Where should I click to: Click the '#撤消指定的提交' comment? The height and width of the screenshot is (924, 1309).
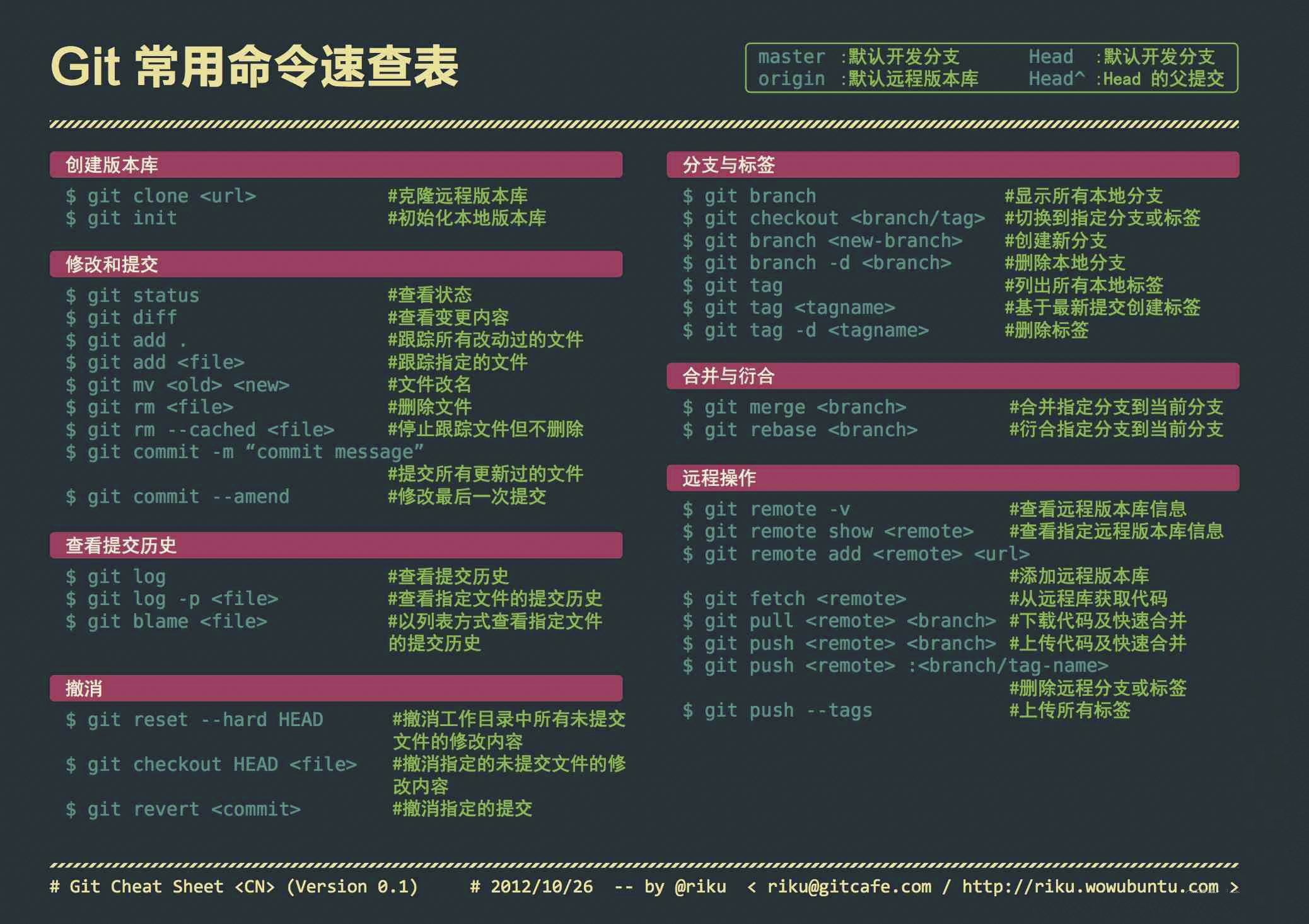(462, 809)
